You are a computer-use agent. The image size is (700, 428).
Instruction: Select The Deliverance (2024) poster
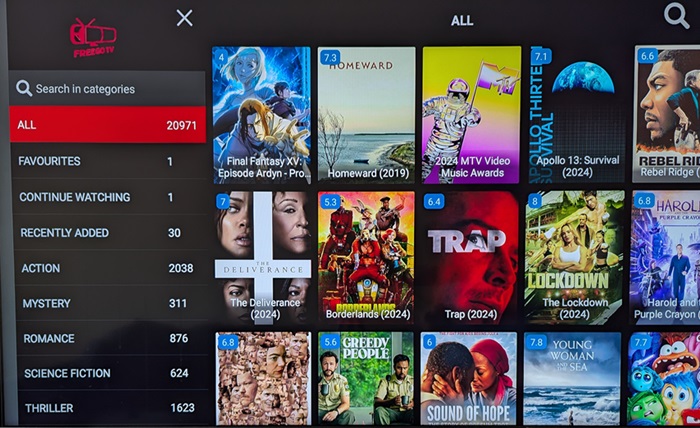tap(263, 258)
